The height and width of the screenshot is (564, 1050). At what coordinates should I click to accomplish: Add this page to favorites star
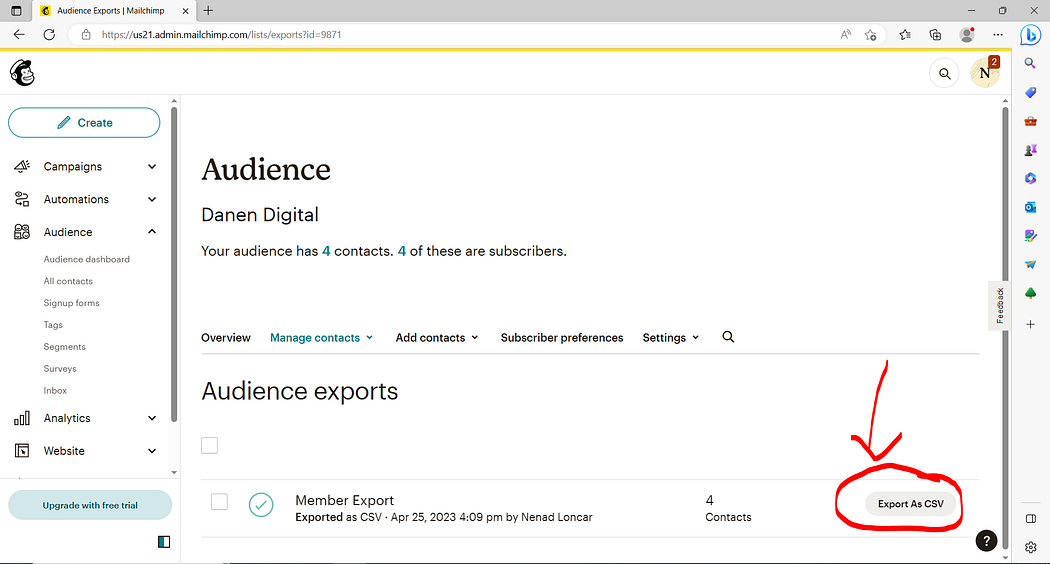[871, 35]
